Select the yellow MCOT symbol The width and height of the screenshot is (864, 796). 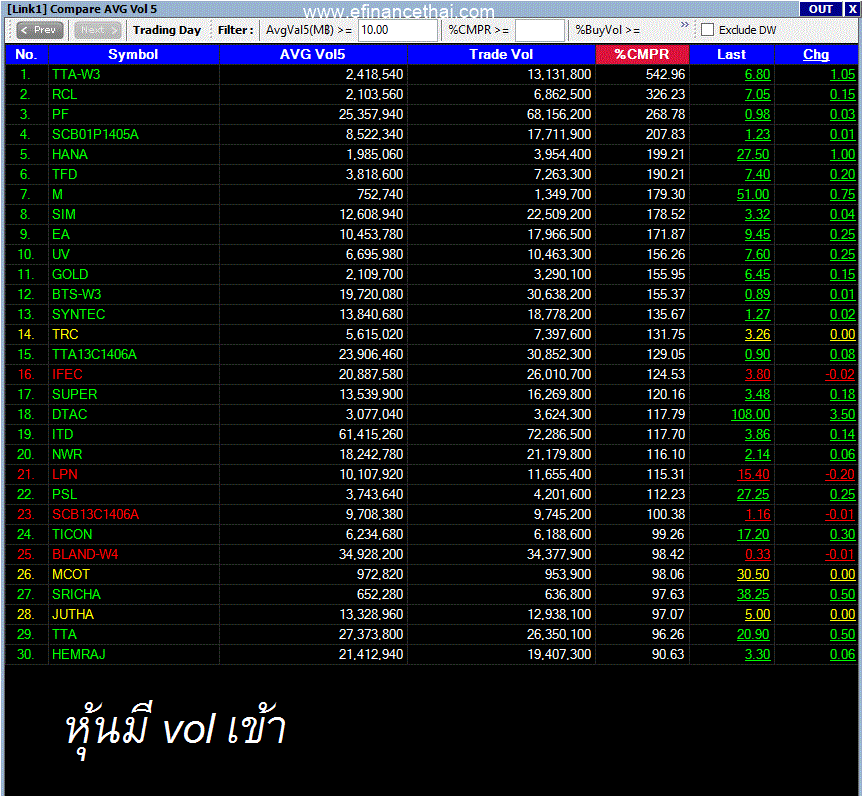point(71,575)
